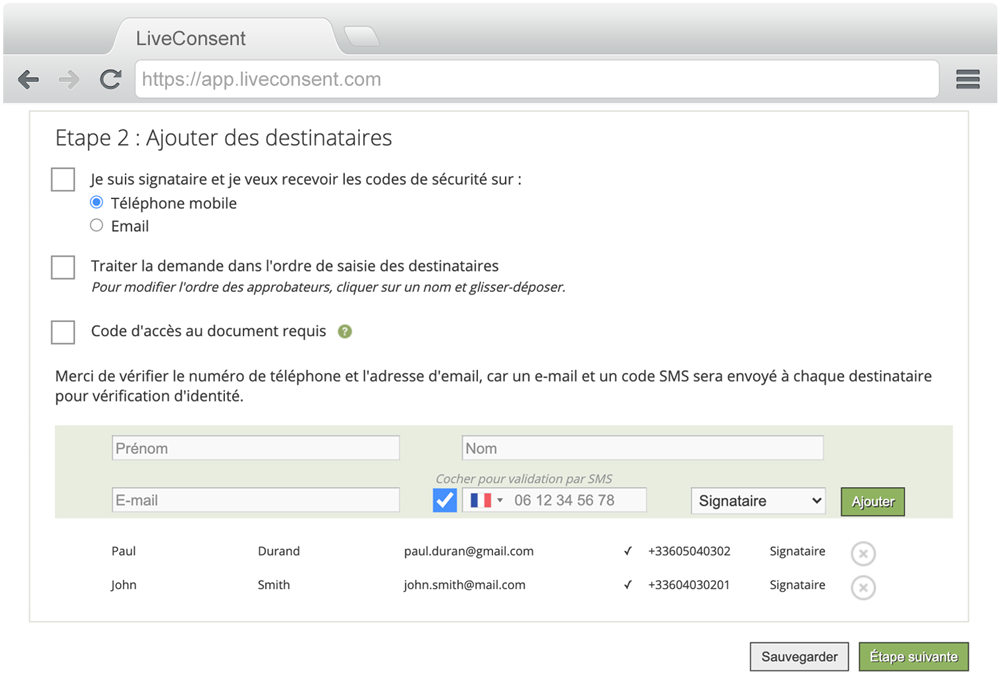Click the Ajouter button
Screen dimensions: 1000x686
click(872, 501)
